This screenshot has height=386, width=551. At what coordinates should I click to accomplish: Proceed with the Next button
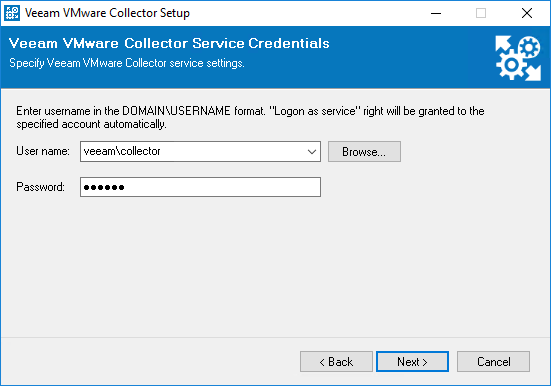412,361
